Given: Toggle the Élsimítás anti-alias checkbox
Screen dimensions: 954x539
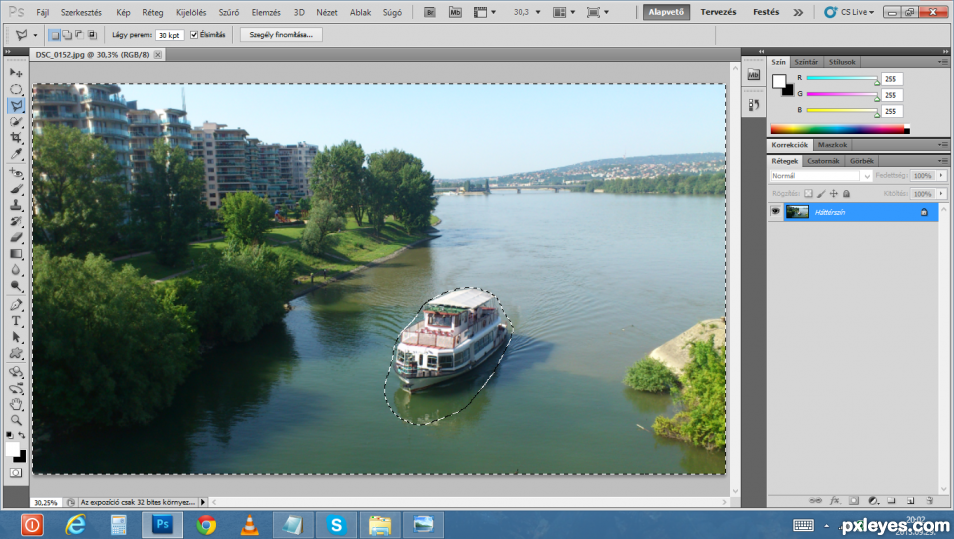Looking at the screenshot, I should tap(194, 35).
